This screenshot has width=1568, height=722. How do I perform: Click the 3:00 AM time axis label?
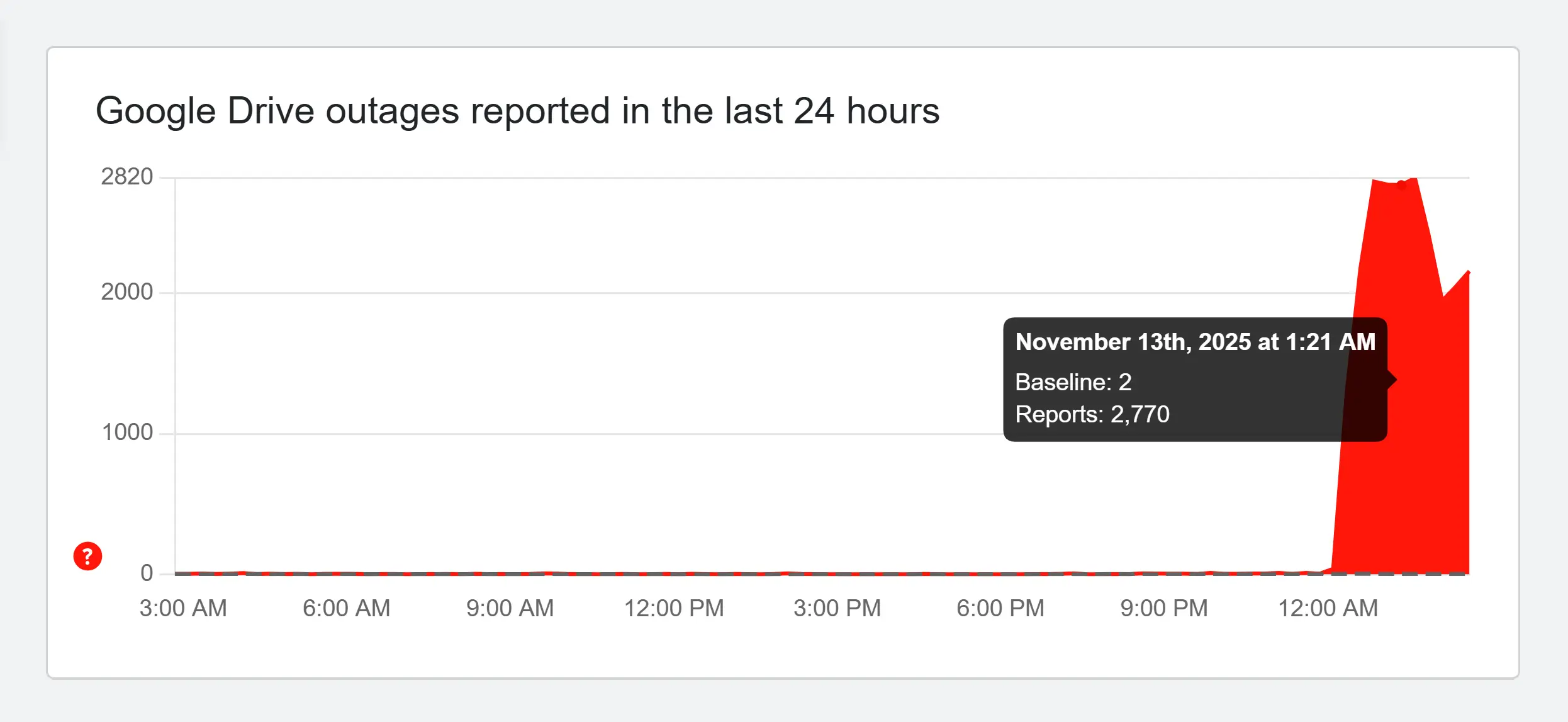coord(183,609)
